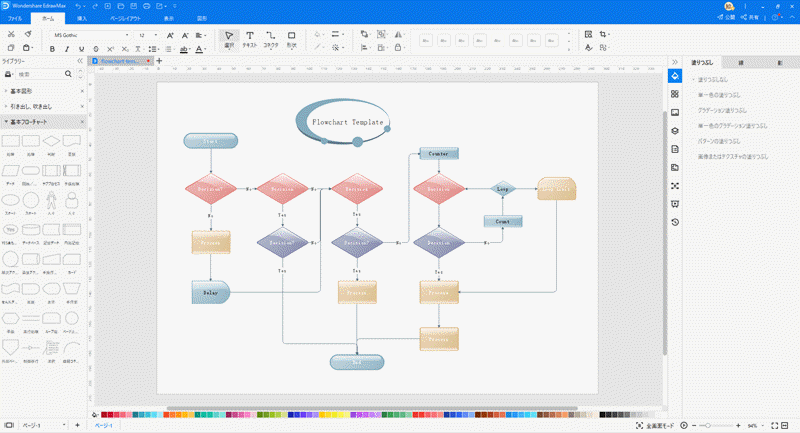This screenshot has width=800, height=433.
Task: Select the pointer 選択 tool
Action: [x=229, y=39]
